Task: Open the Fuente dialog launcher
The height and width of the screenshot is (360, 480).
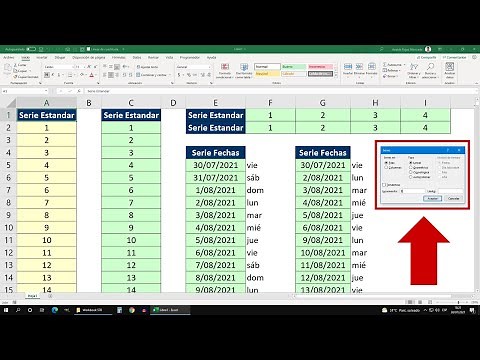Action: 98,83
